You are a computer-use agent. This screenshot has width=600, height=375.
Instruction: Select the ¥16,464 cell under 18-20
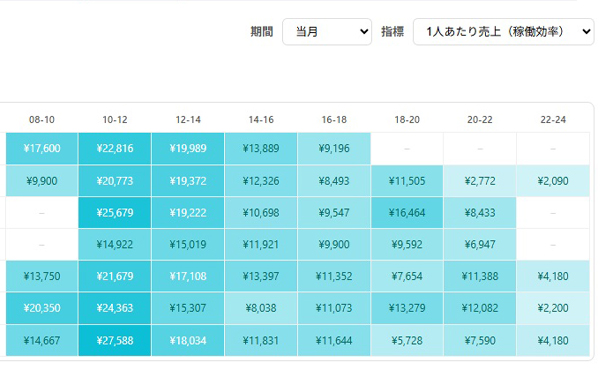coord(407,213)
